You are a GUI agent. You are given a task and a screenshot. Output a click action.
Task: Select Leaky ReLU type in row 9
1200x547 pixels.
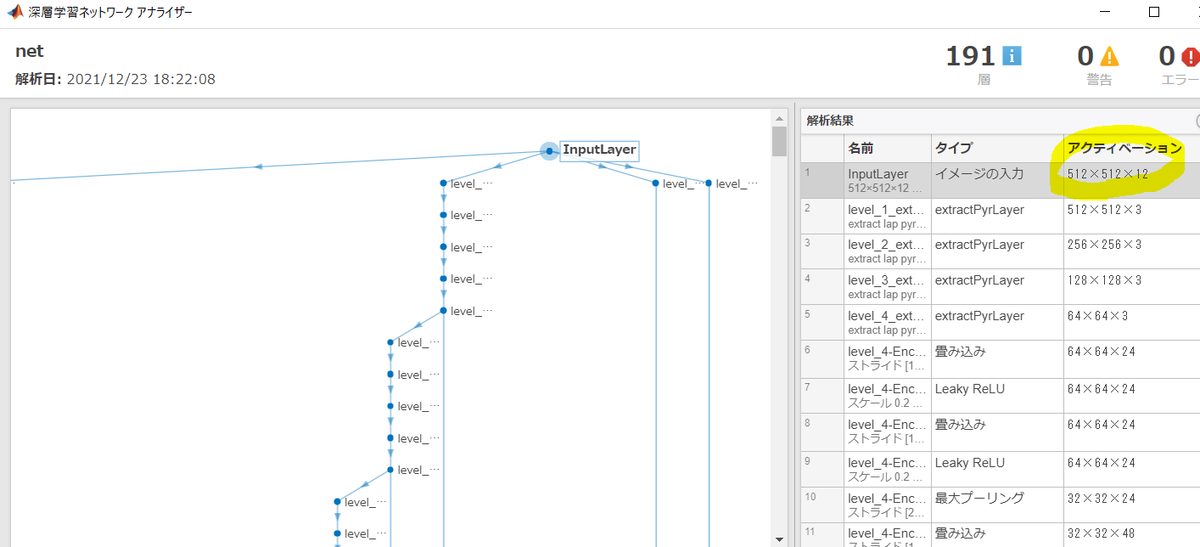click(x=997, y=468)
